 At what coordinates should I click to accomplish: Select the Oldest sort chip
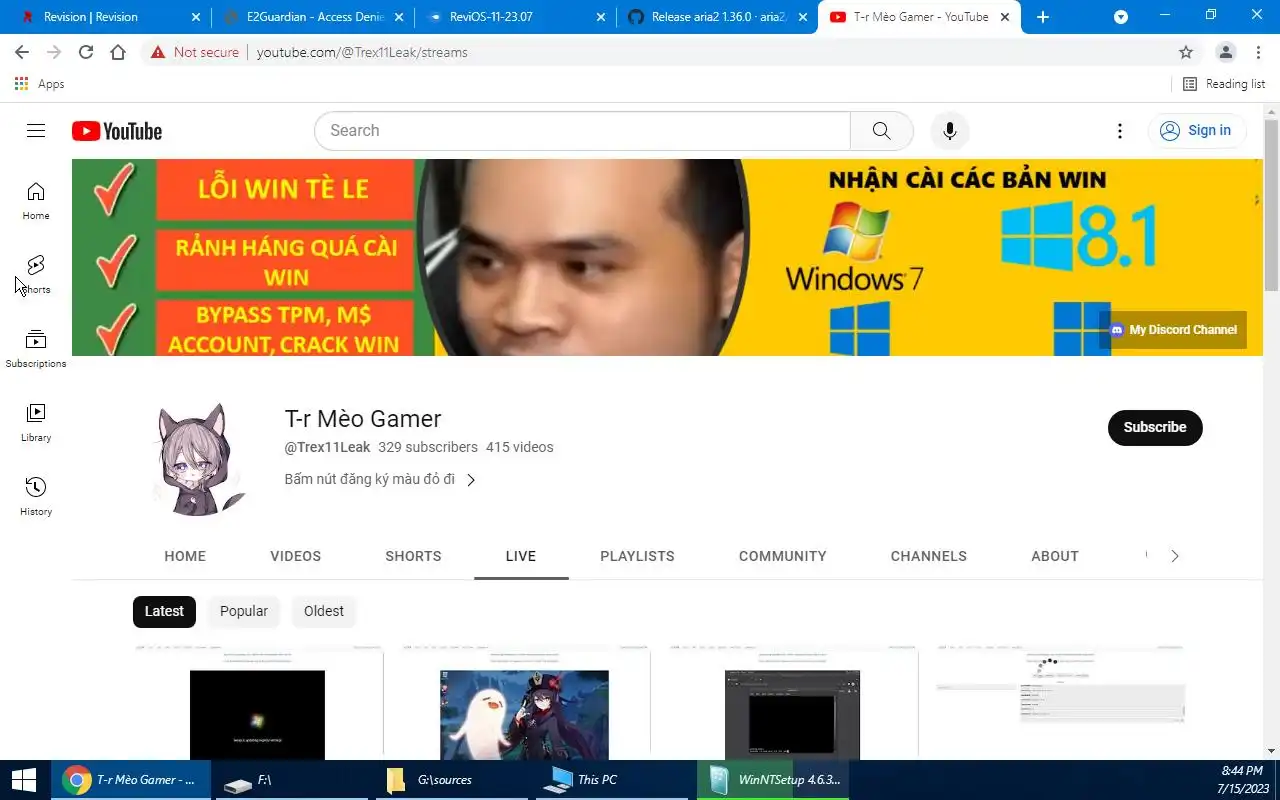tap(324, 611)
